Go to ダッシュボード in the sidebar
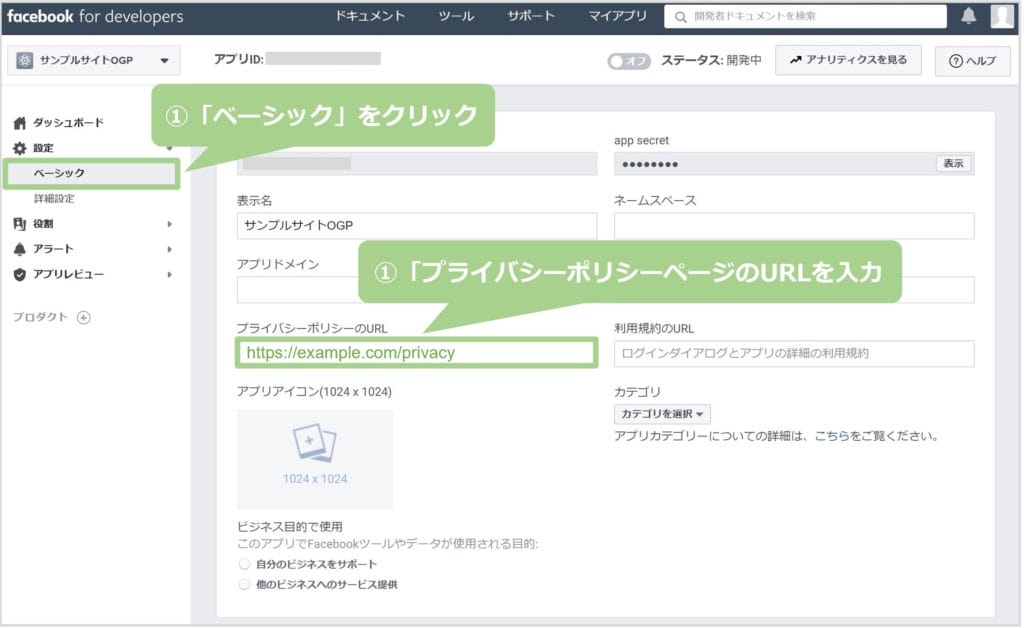Viewport: 1024px width, 628px height. click(69, 123)
